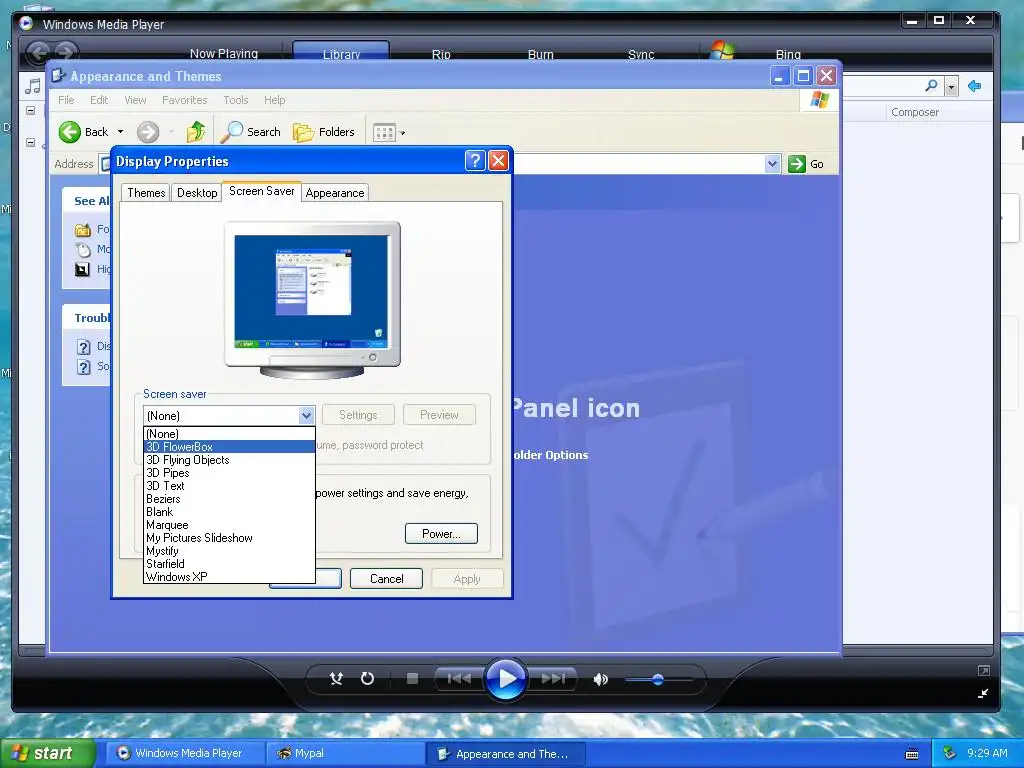Open the Desktop tab

click(197, 193)
